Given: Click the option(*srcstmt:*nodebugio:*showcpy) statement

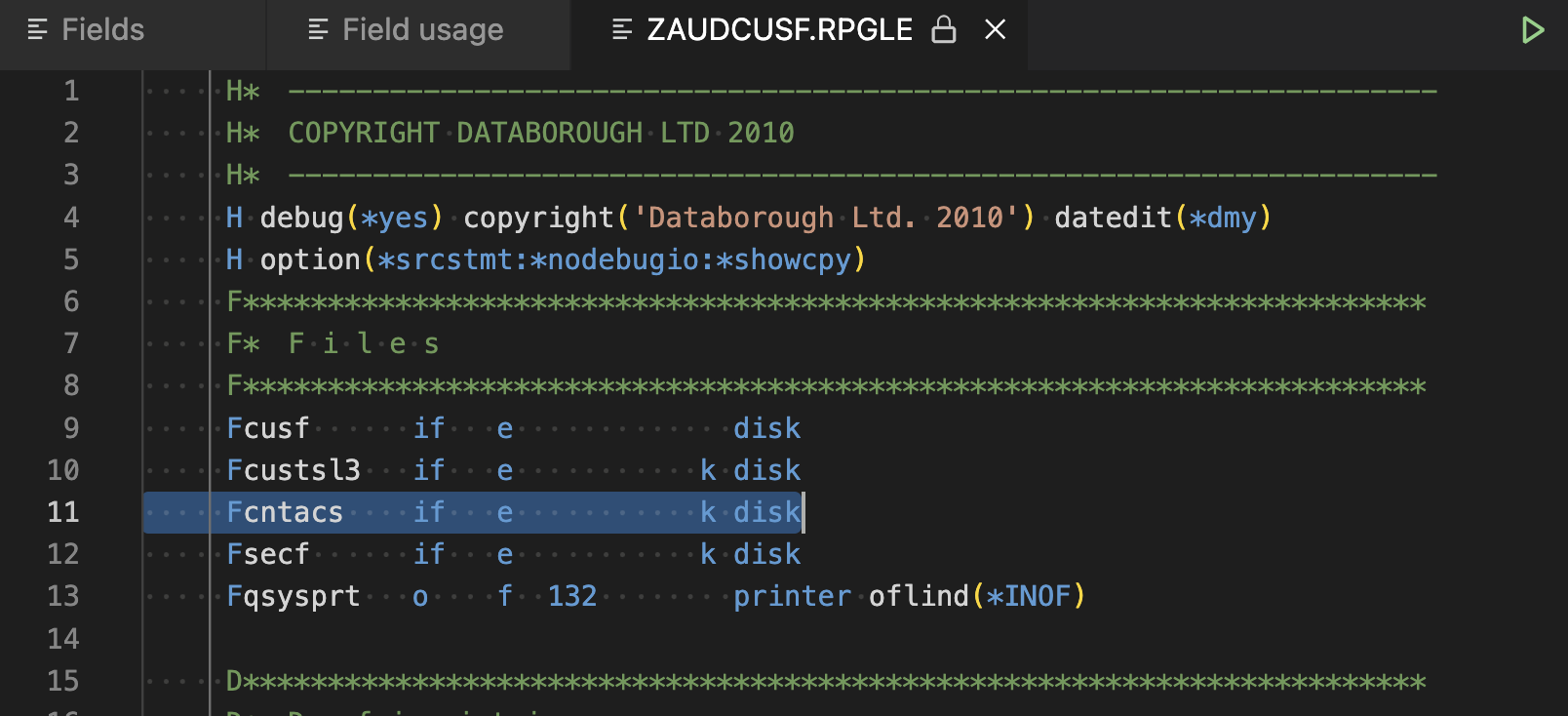Looking at the screenshot, I should [x=563, y=259].
